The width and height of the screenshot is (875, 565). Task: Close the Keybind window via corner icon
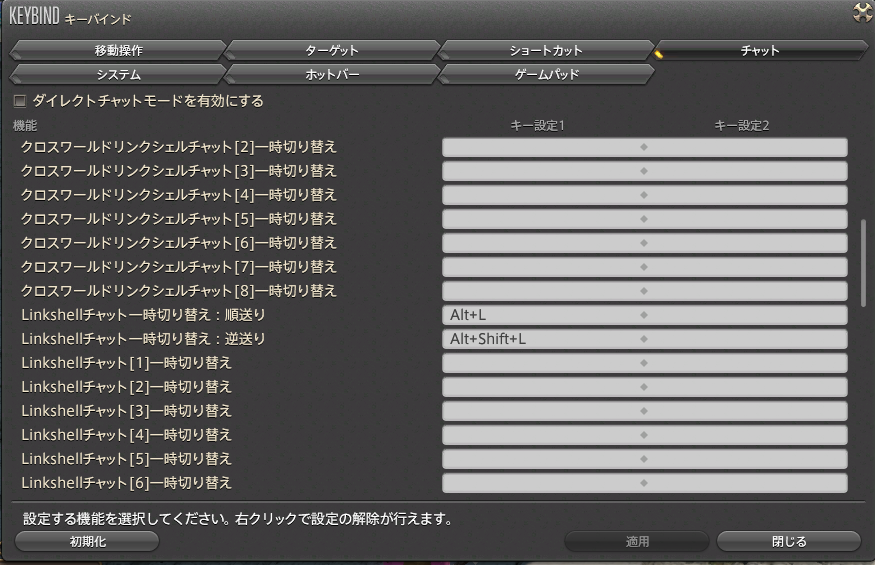tap(863, 12)
